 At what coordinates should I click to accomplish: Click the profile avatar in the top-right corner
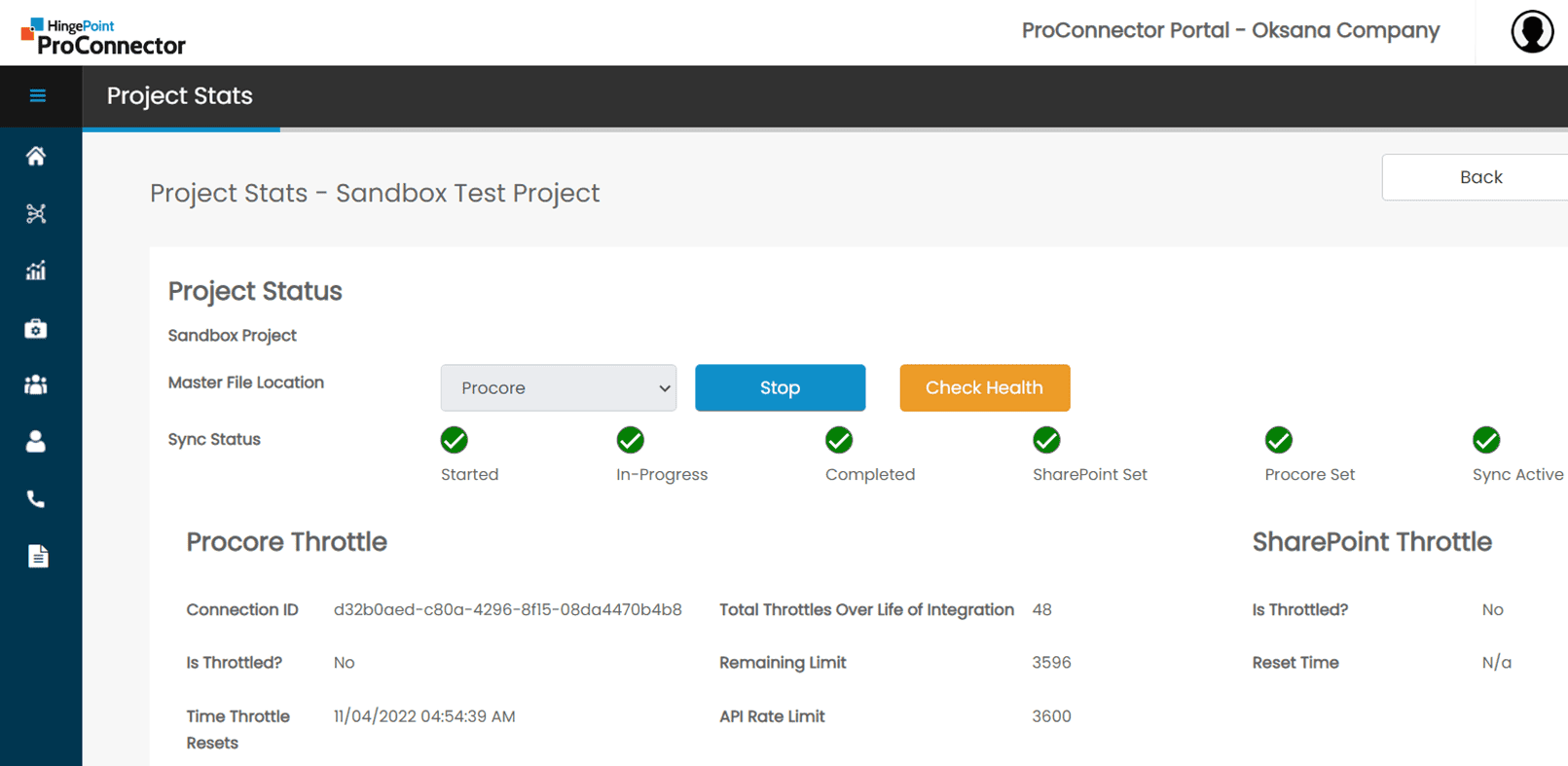pyautogui.click(x=1531, y=30)
